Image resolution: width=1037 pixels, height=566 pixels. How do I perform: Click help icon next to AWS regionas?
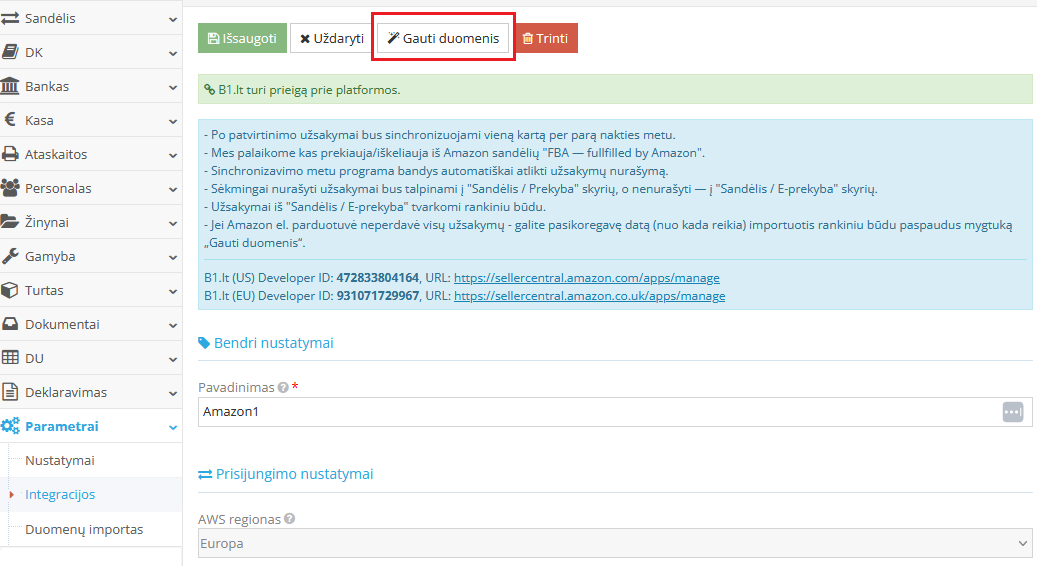pyautogui.click(x=289, y=519)
